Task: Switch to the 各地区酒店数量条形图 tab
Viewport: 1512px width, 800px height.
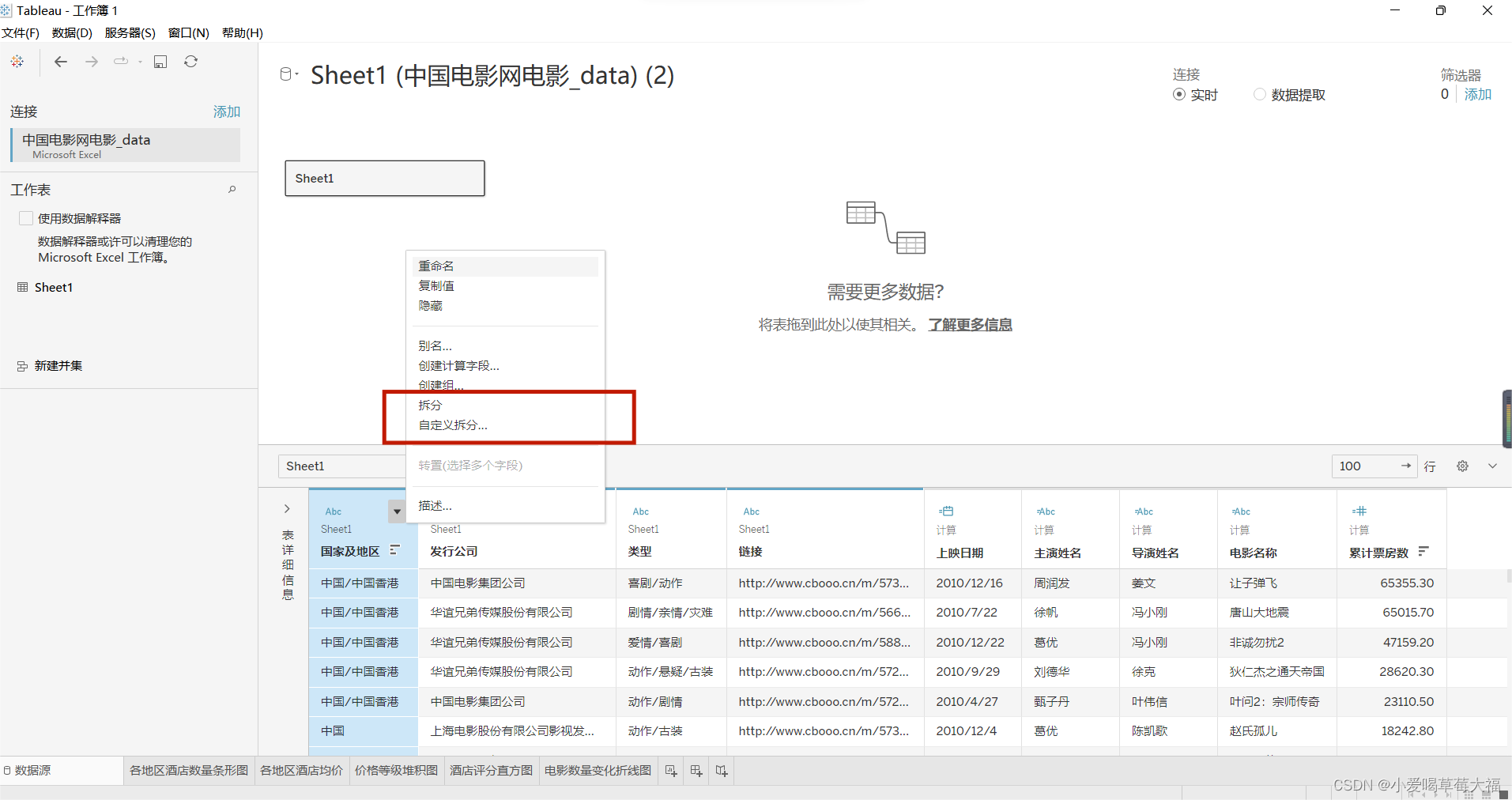Action: pos(189,771)
